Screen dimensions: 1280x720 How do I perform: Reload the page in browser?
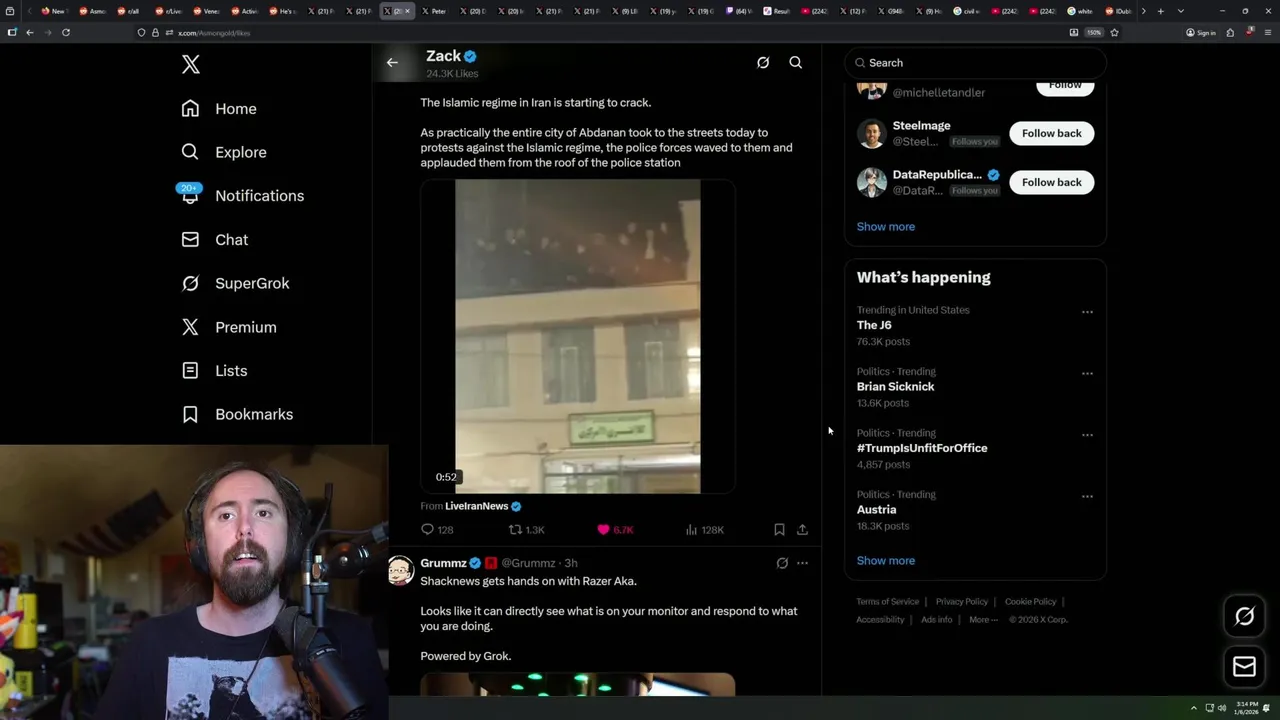point(66,32)
